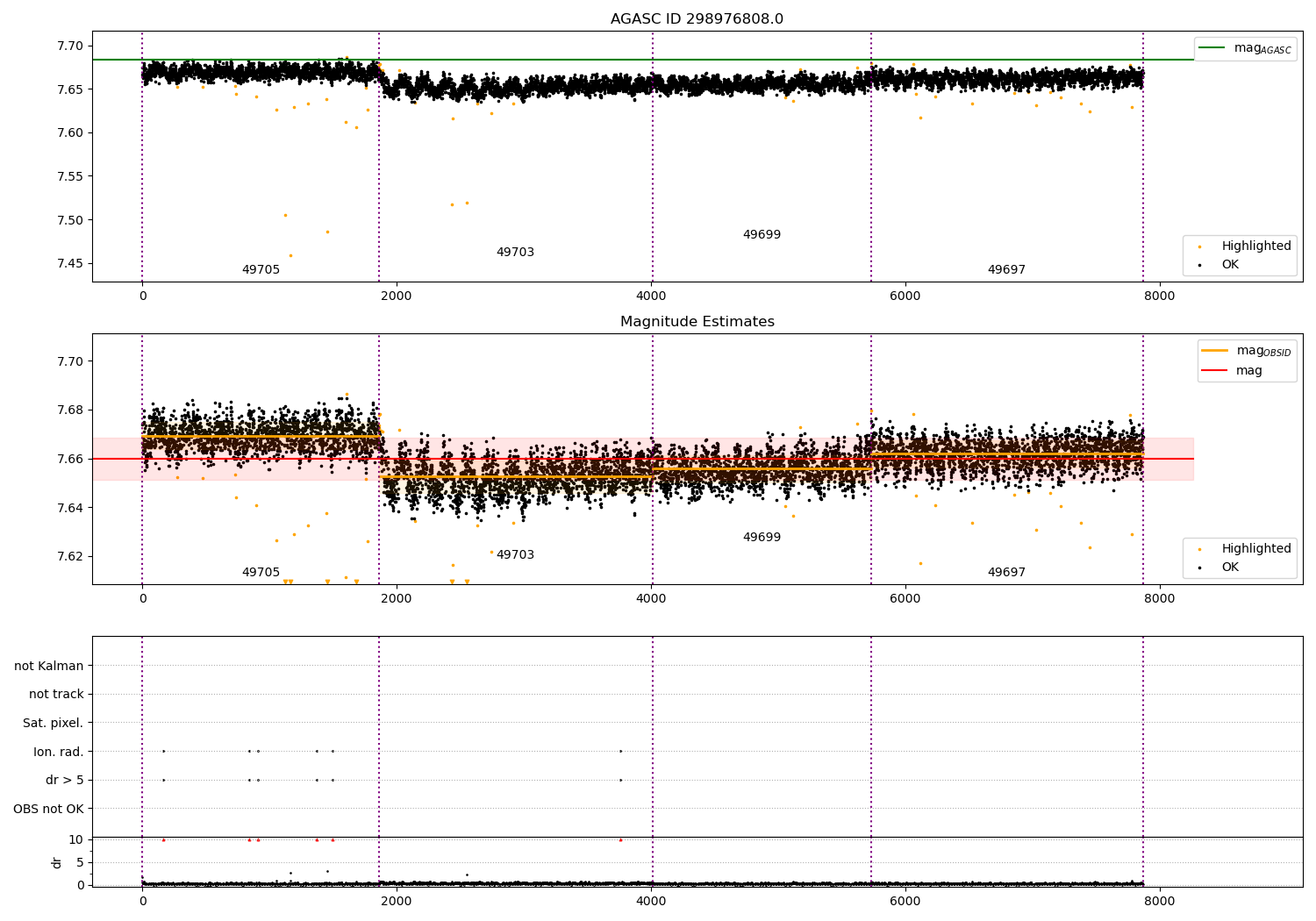Click the 'dr' axis label
This screenshot has width=1316, height=921.
tap(57, 862)
